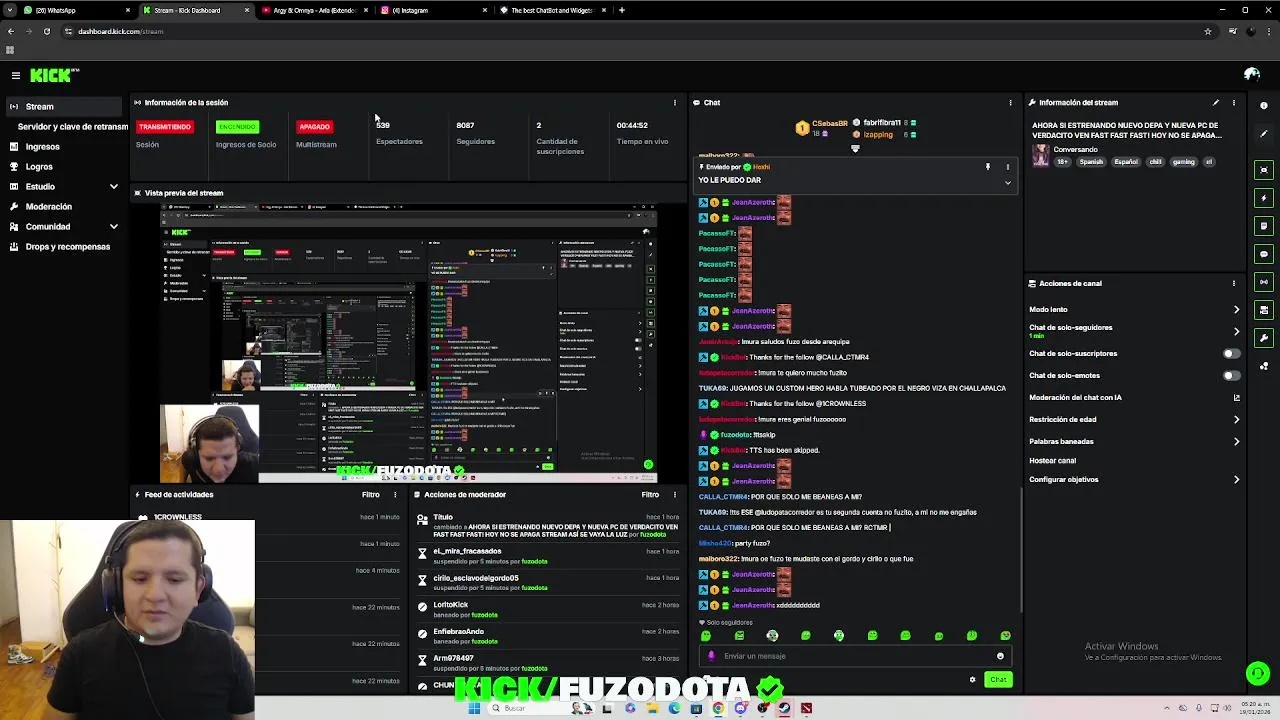1280x720 pixels.
Task: Open Filtro in Feed de actividades
Action: [371, 494]
